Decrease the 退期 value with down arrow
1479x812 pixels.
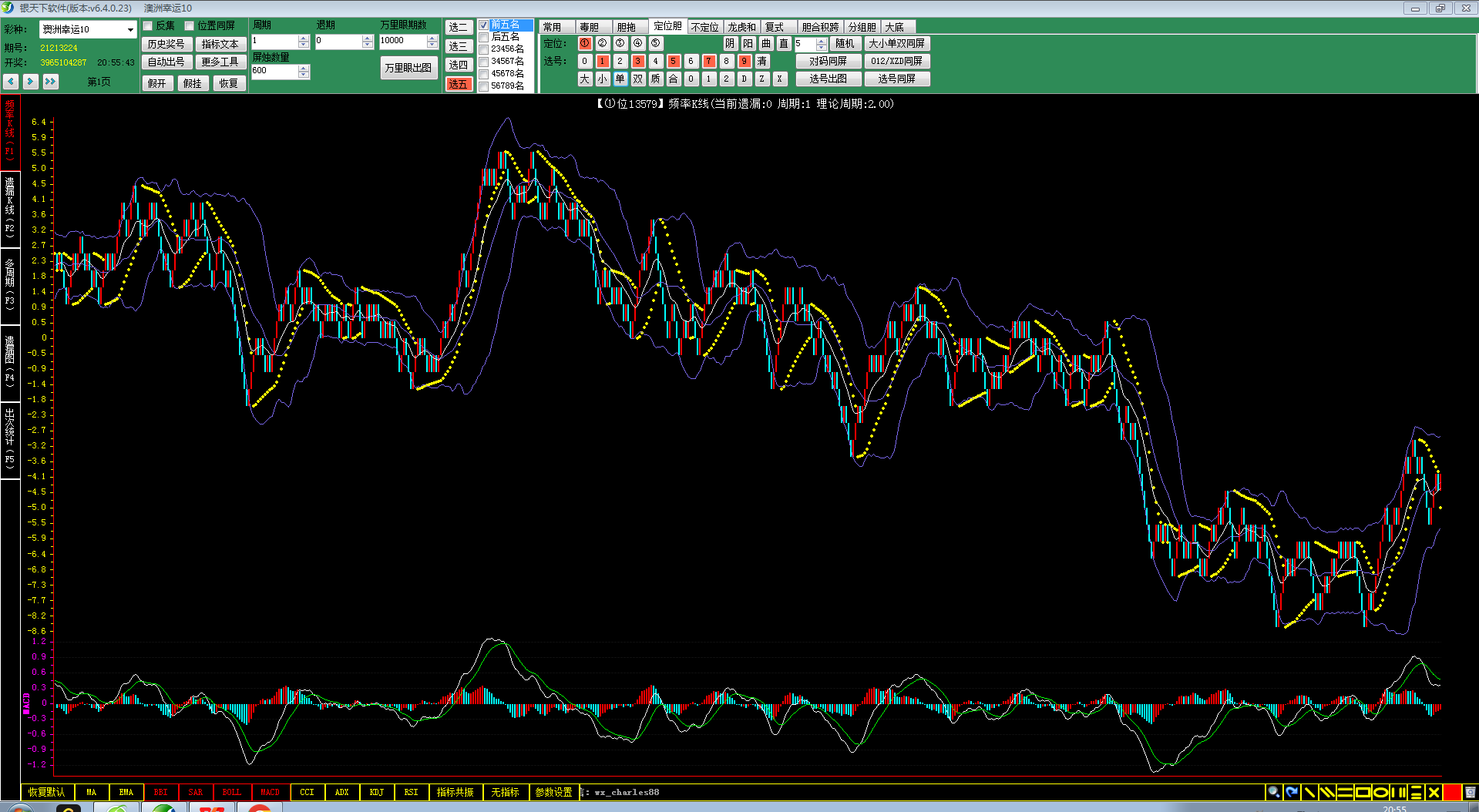(368, 45)
